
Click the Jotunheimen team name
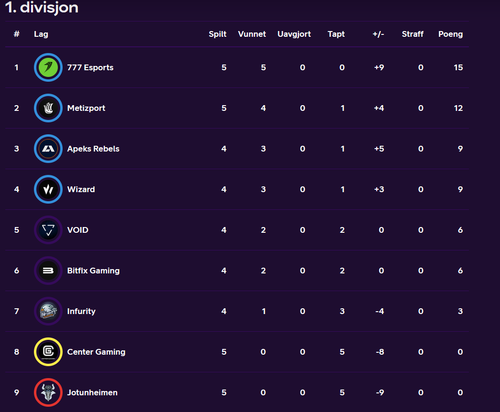tap(92, 393)
